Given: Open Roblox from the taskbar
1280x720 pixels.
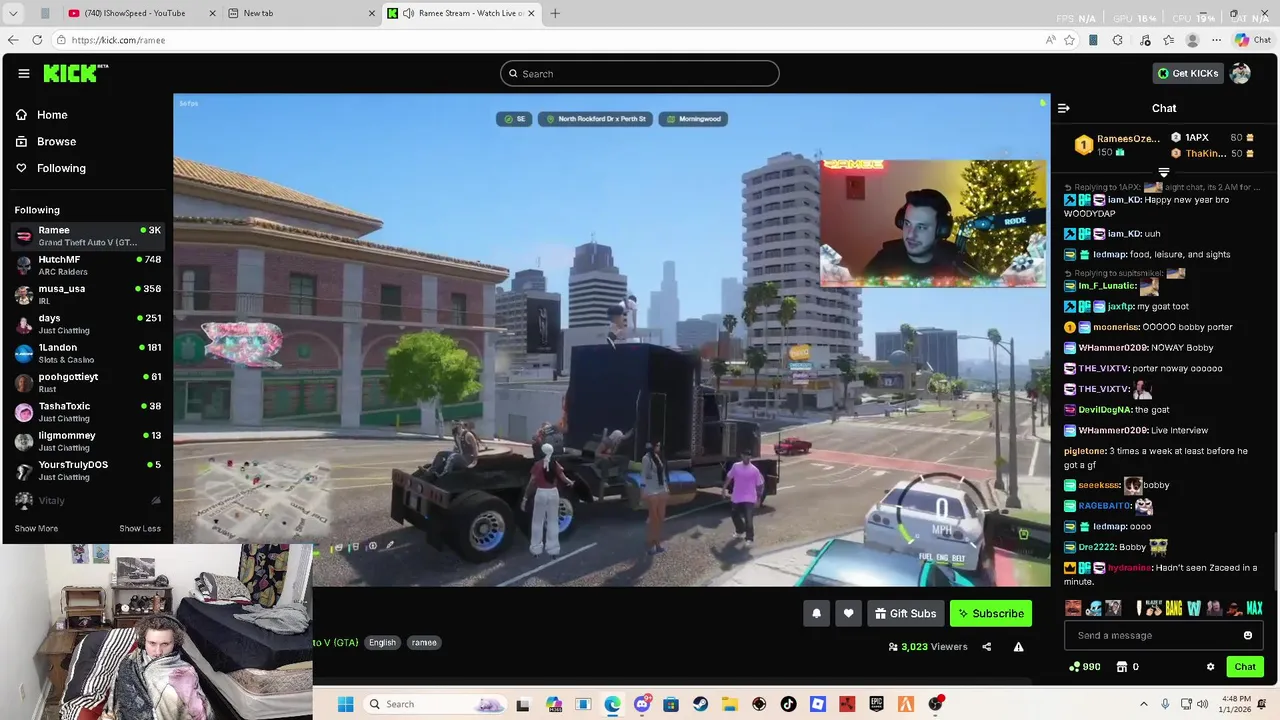Looking at the screenshot, I should click(x=818, y=704).
